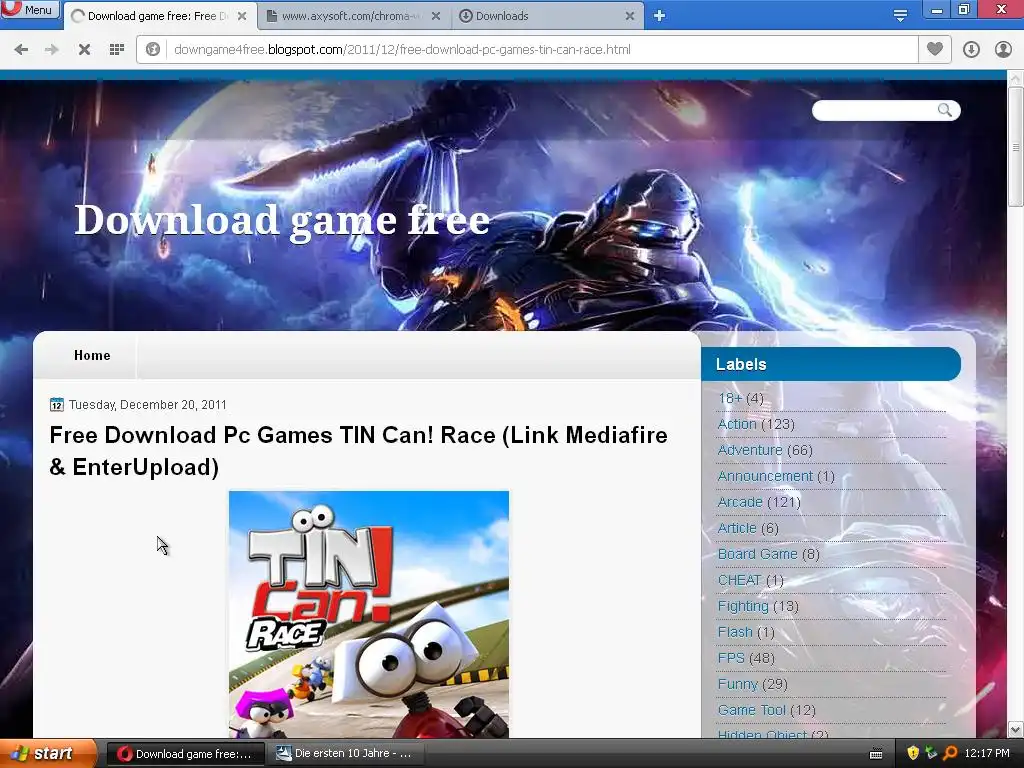Click the security shield tray icon
The width and height of the screenshot is (1024, 768).
click(x=913, y=754)
